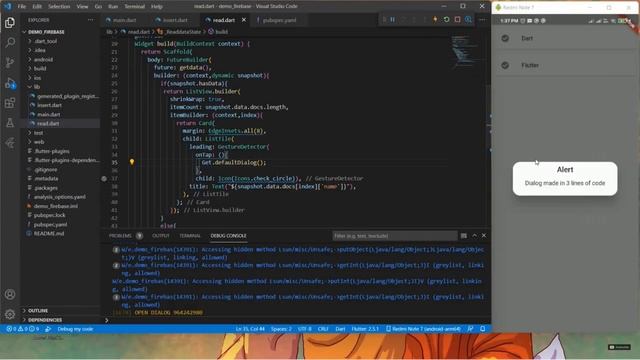Expand the DEPENDENCIES section
640x360 pixels.
[44, 320]
